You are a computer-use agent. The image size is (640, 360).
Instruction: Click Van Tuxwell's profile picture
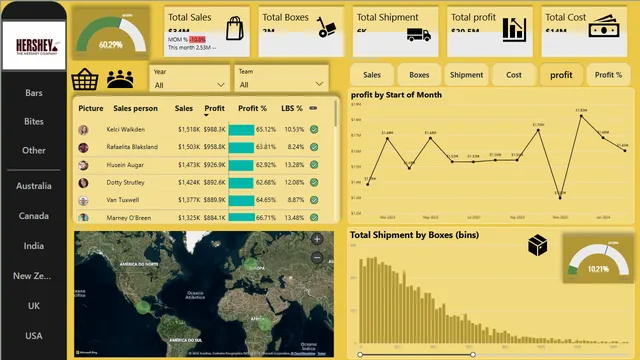(83, 200)
